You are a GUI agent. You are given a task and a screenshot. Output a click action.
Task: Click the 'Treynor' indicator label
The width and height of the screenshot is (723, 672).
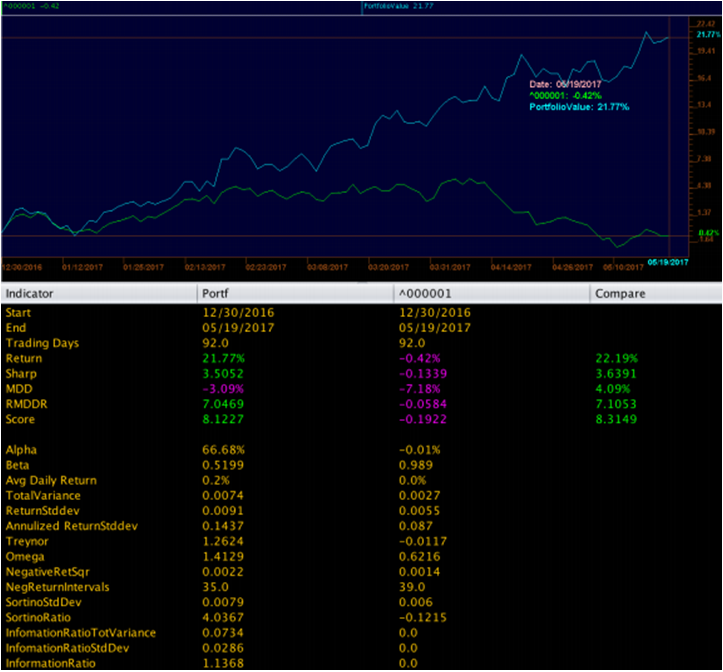[x=27, y=541]
